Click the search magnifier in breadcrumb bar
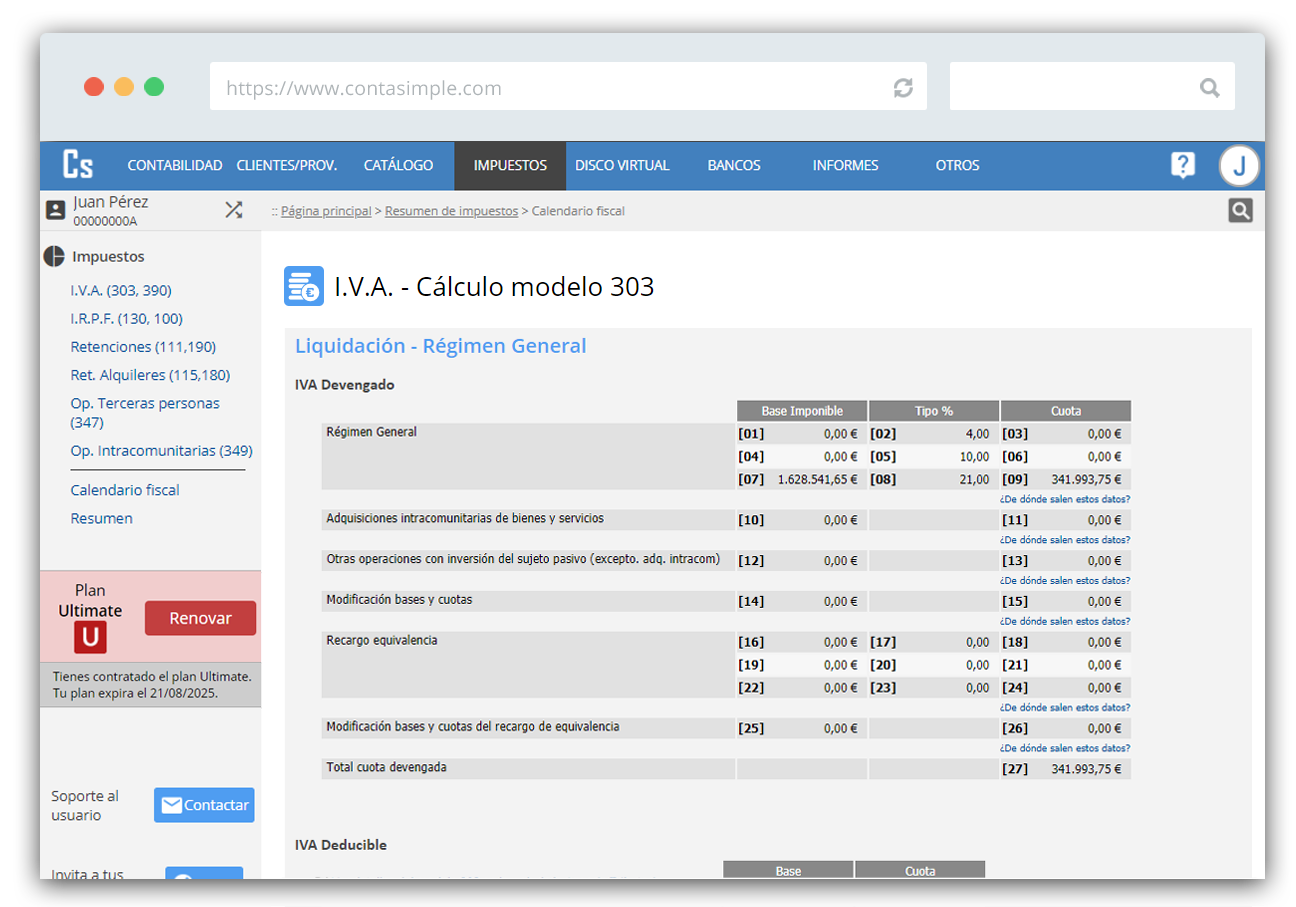Image resolution: width=1296 pixels, height=907 pixels. pos(1240,210)
